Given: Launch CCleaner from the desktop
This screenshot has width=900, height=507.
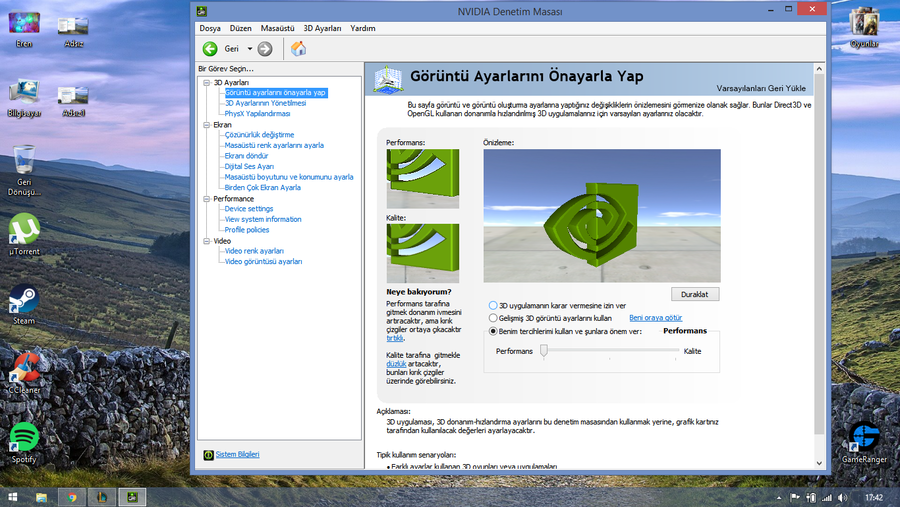Looking at the screenshot, I should [x=24, y=367].
